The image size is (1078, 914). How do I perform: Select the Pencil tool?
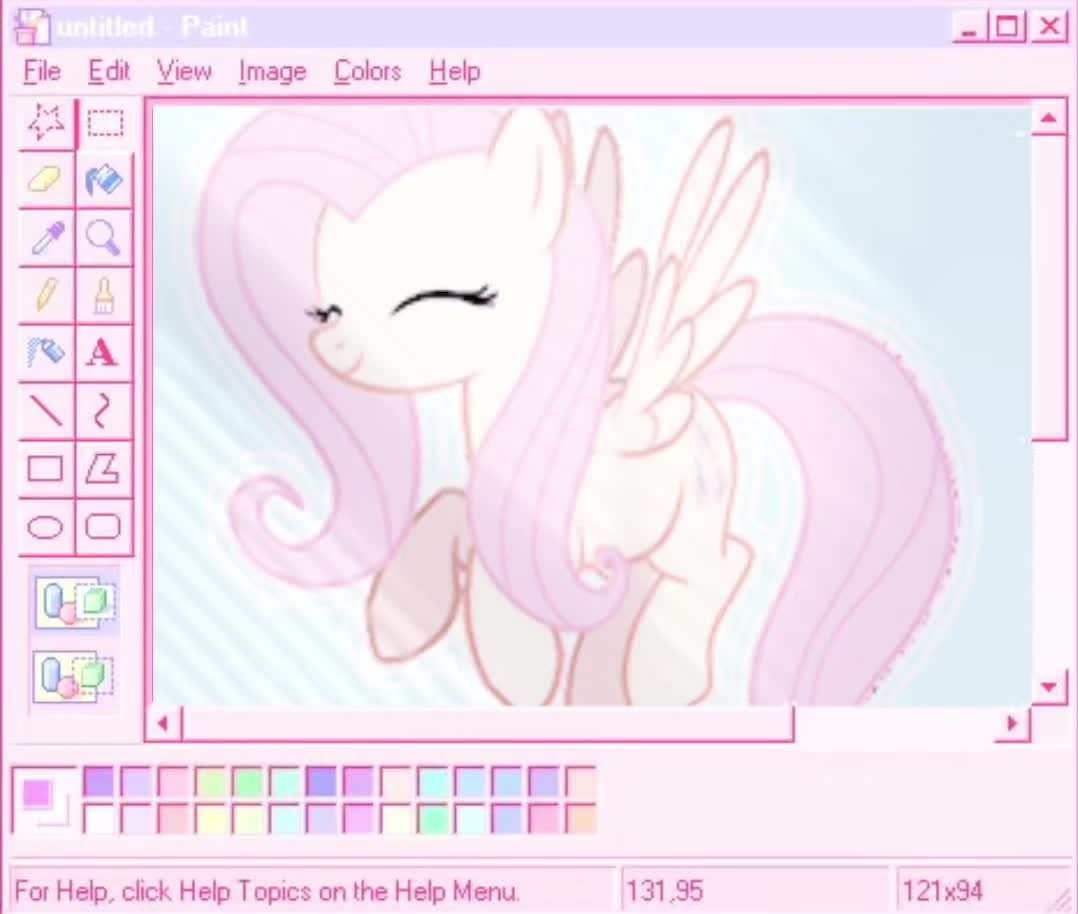tap(46, 296)
